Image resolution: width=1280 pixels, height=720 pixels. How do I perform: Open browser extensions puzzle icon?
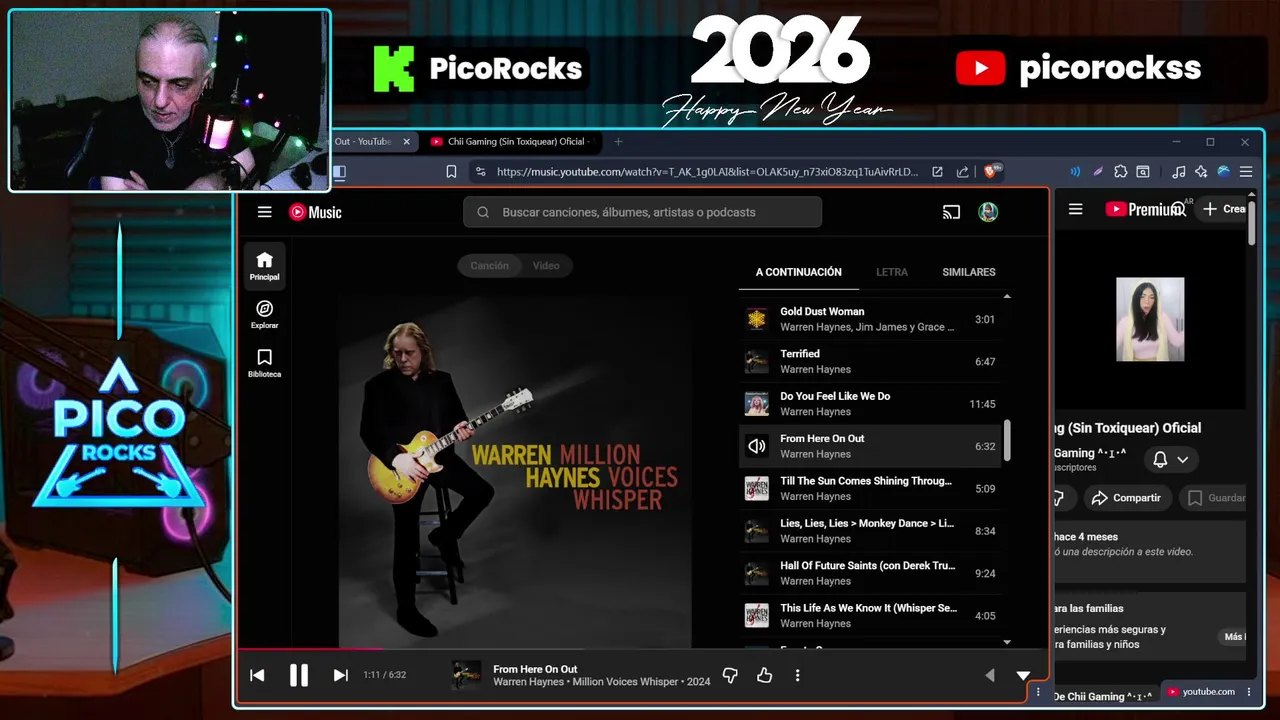click(x=1120, y=172)
